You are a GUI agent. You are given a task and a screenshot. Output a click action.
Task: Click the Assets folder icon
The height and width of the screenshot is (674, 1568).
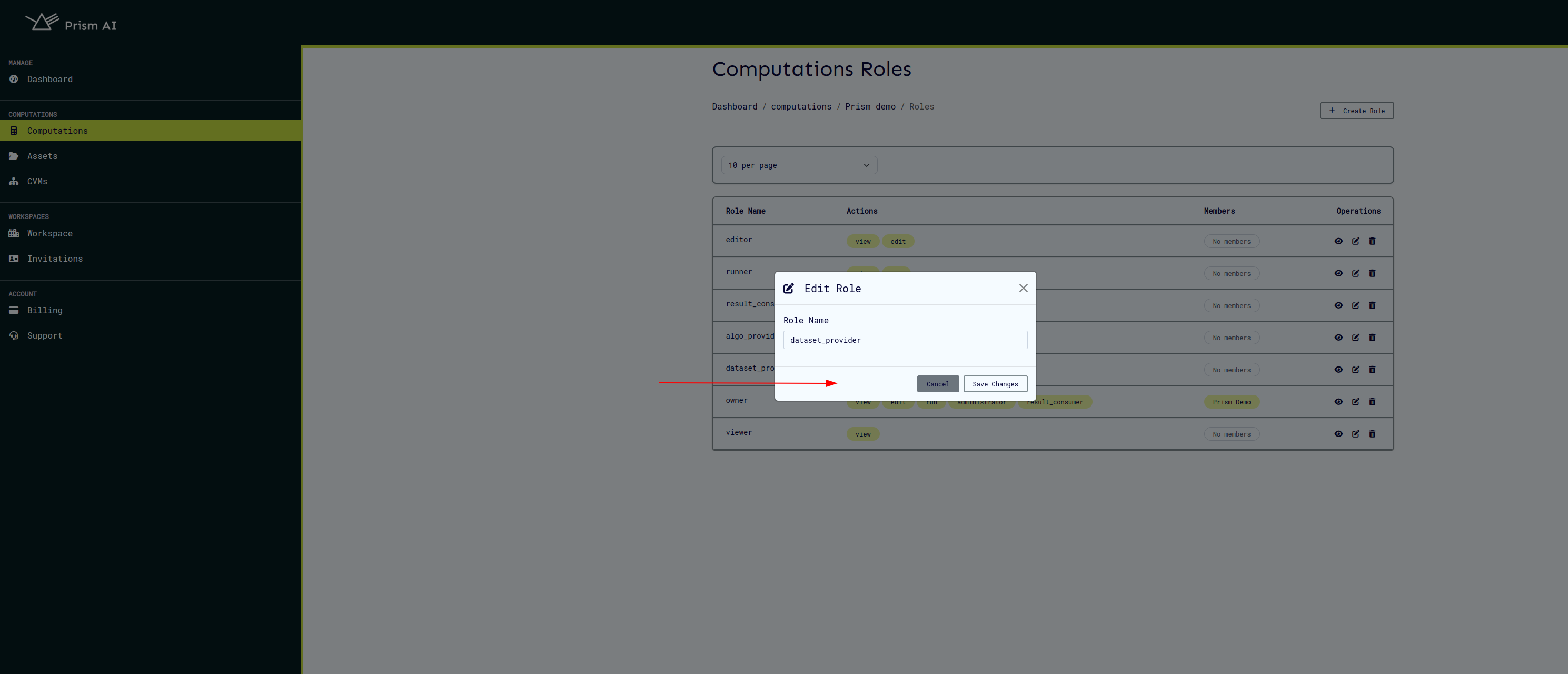(x=14, y=156)
